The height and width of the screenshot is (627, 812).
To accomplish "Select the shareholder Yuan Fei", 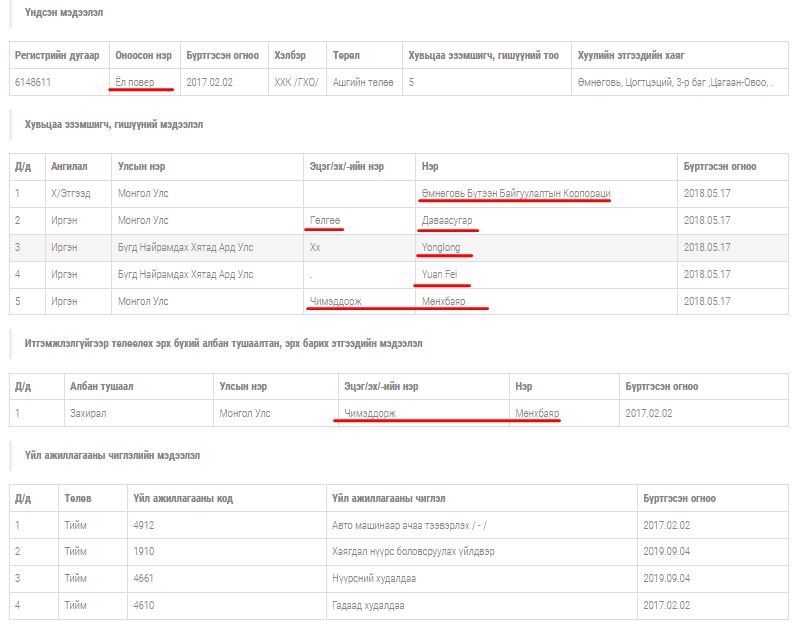I will click(439, 274).
